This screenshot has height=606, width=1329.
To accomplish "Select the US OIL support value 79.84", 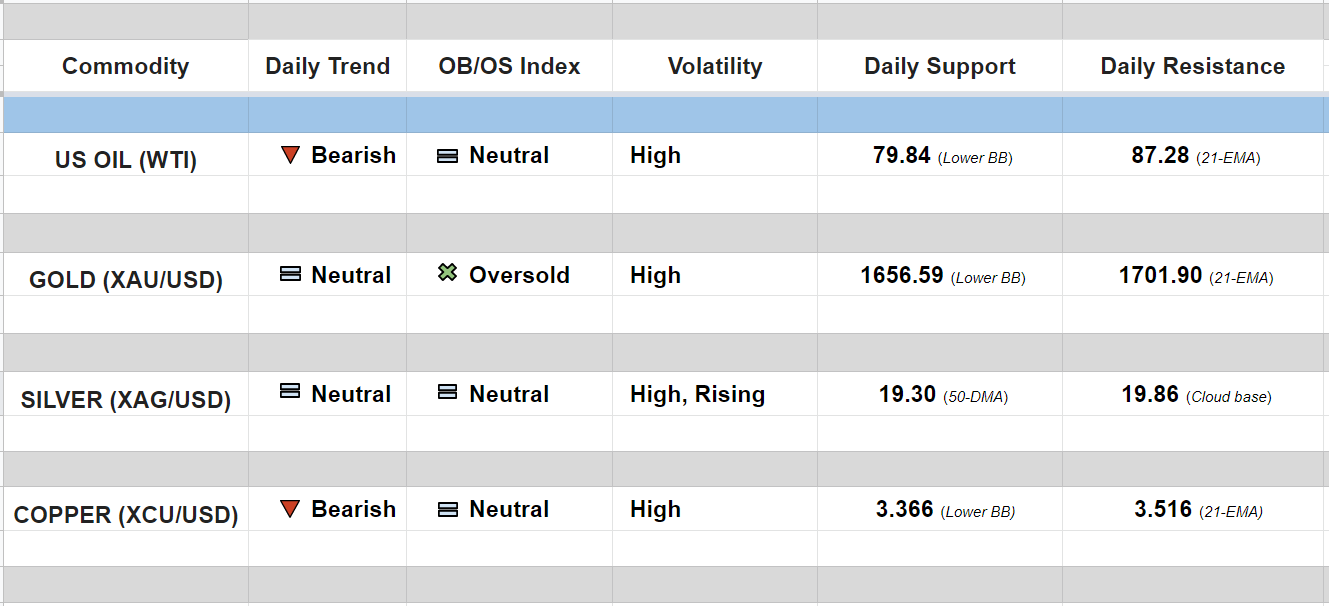I will 901,156.
